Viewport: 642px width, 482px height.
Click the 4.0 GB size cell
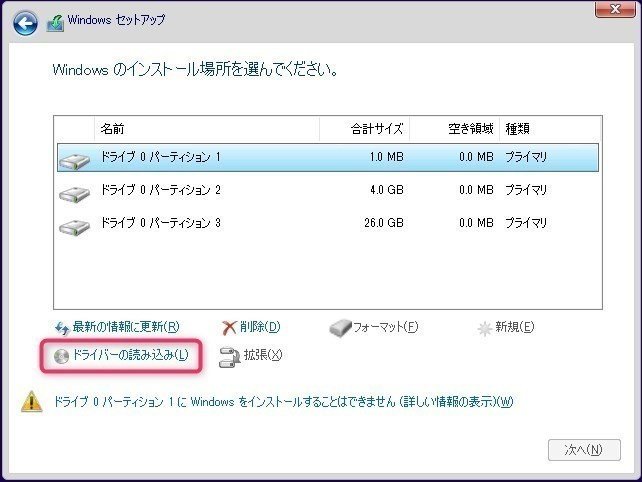(x=387, y=190)
